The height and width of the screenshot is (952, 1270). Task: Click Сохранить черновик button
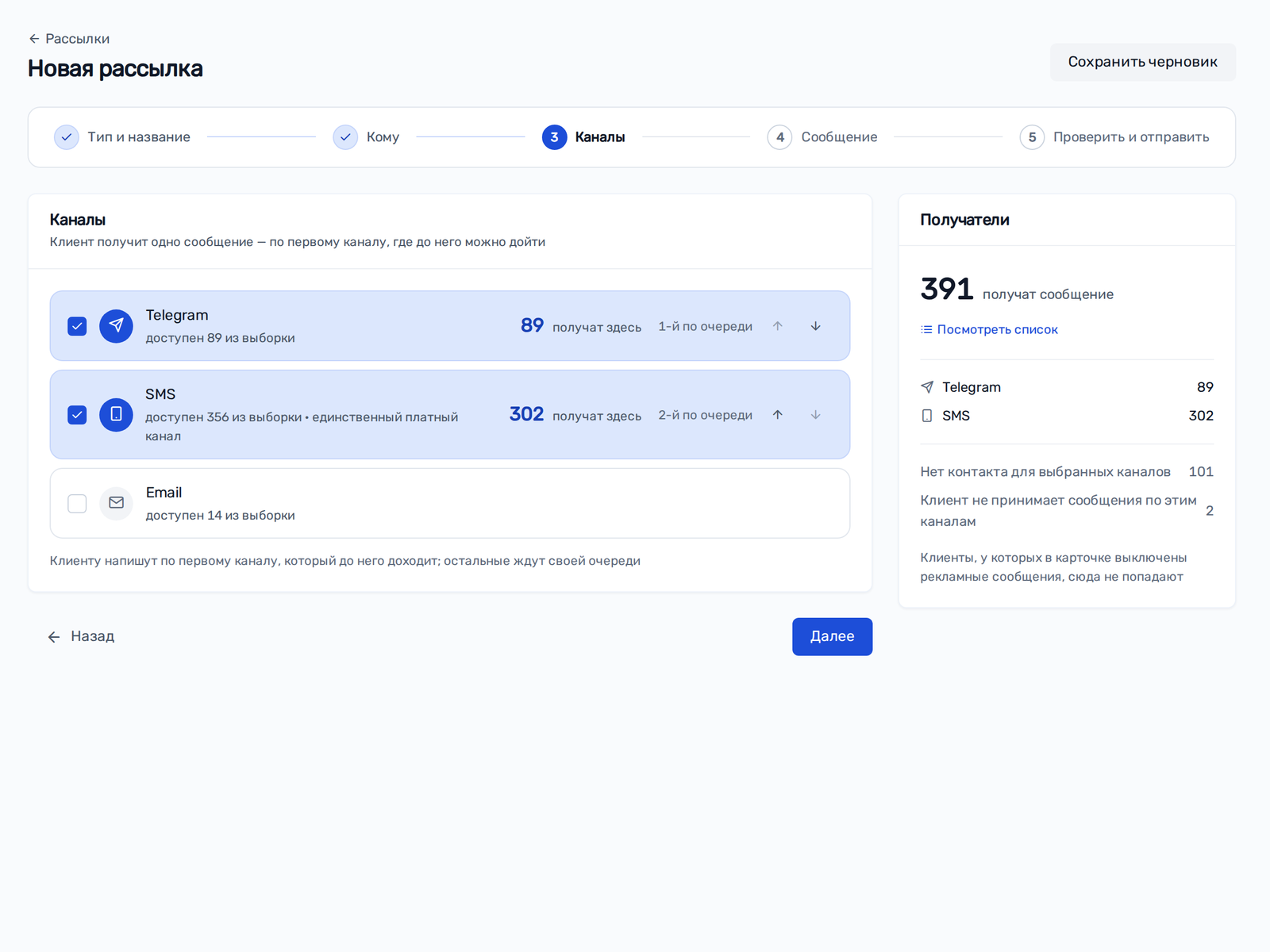tap(1142, 62)
